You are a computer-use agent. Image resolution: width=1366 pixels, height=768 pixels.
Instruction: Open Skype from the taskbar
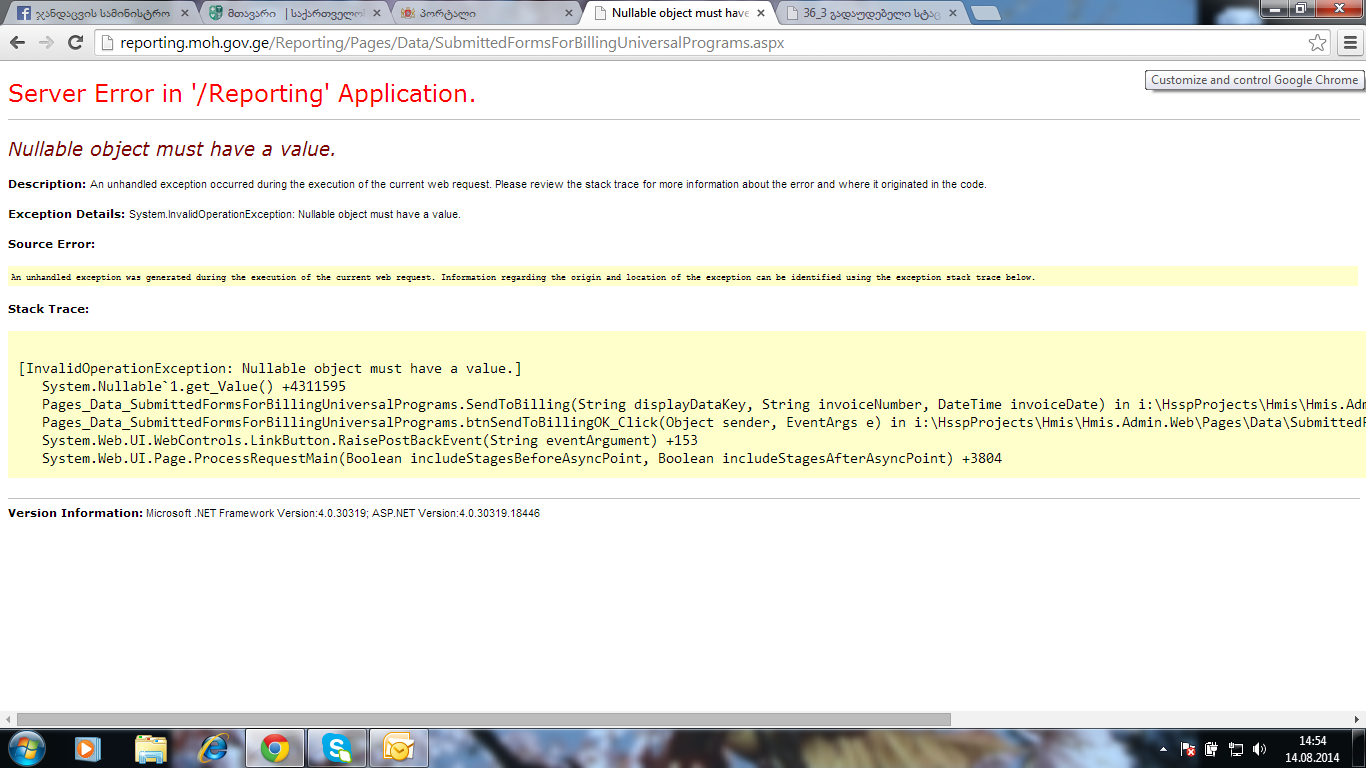click(x=337, y=748)
